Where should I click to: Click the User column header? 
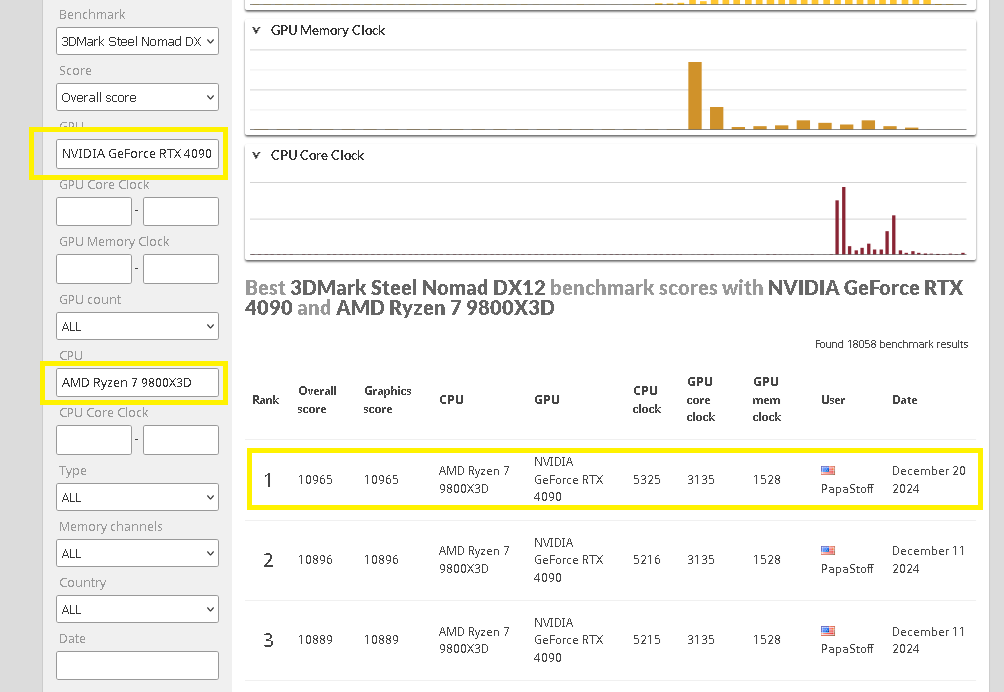(x=833, y=399)
